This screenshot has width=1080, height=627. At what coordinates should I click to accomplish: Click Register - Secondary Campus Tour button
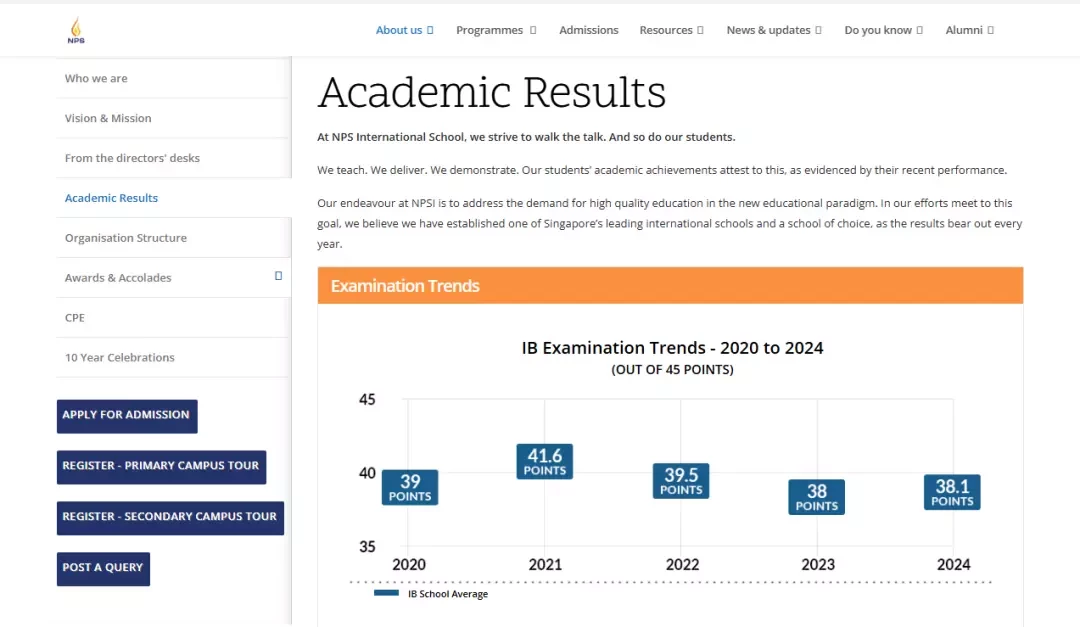(x=170, y=518)
